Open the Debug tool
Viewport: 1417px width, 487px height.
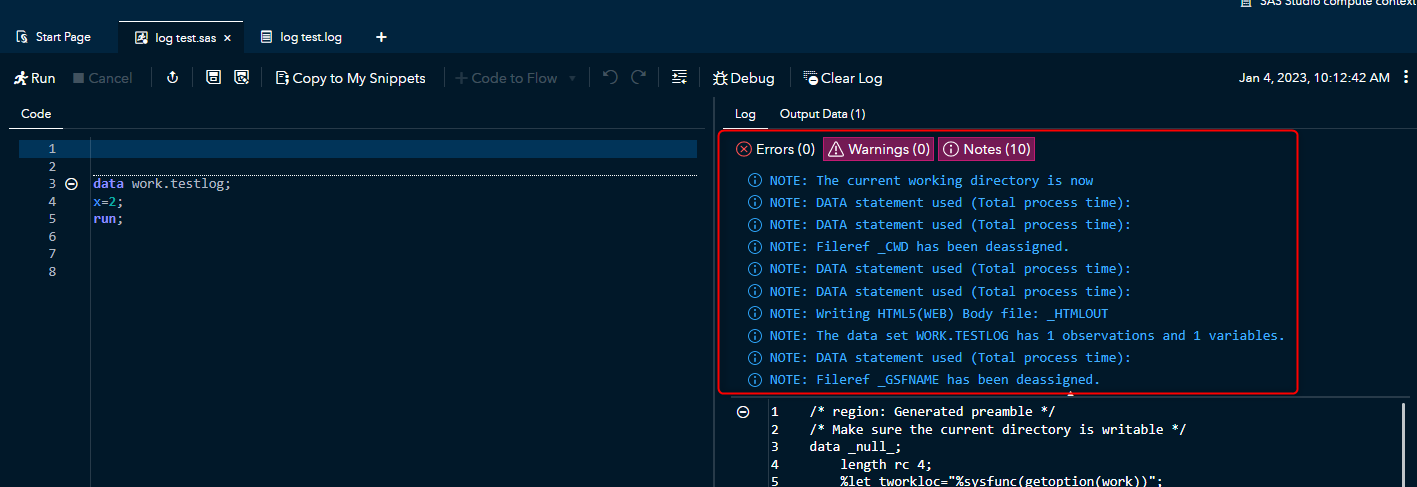coord(743,78)
